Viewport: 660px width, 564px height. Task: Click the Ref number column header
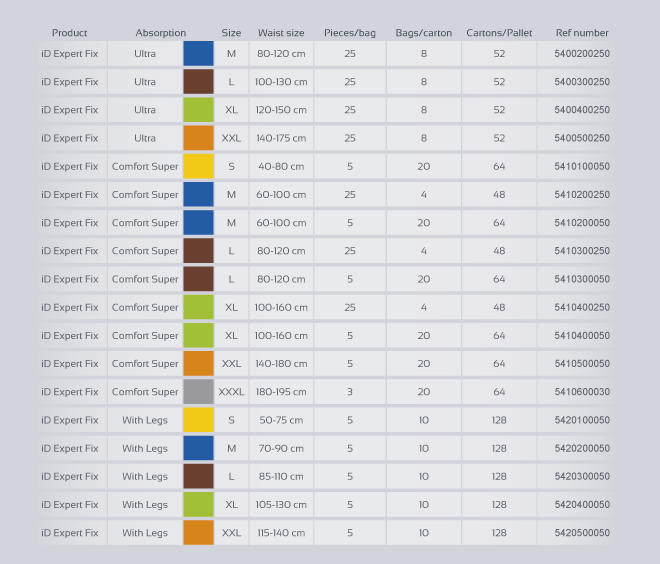(x=582, y=33)
